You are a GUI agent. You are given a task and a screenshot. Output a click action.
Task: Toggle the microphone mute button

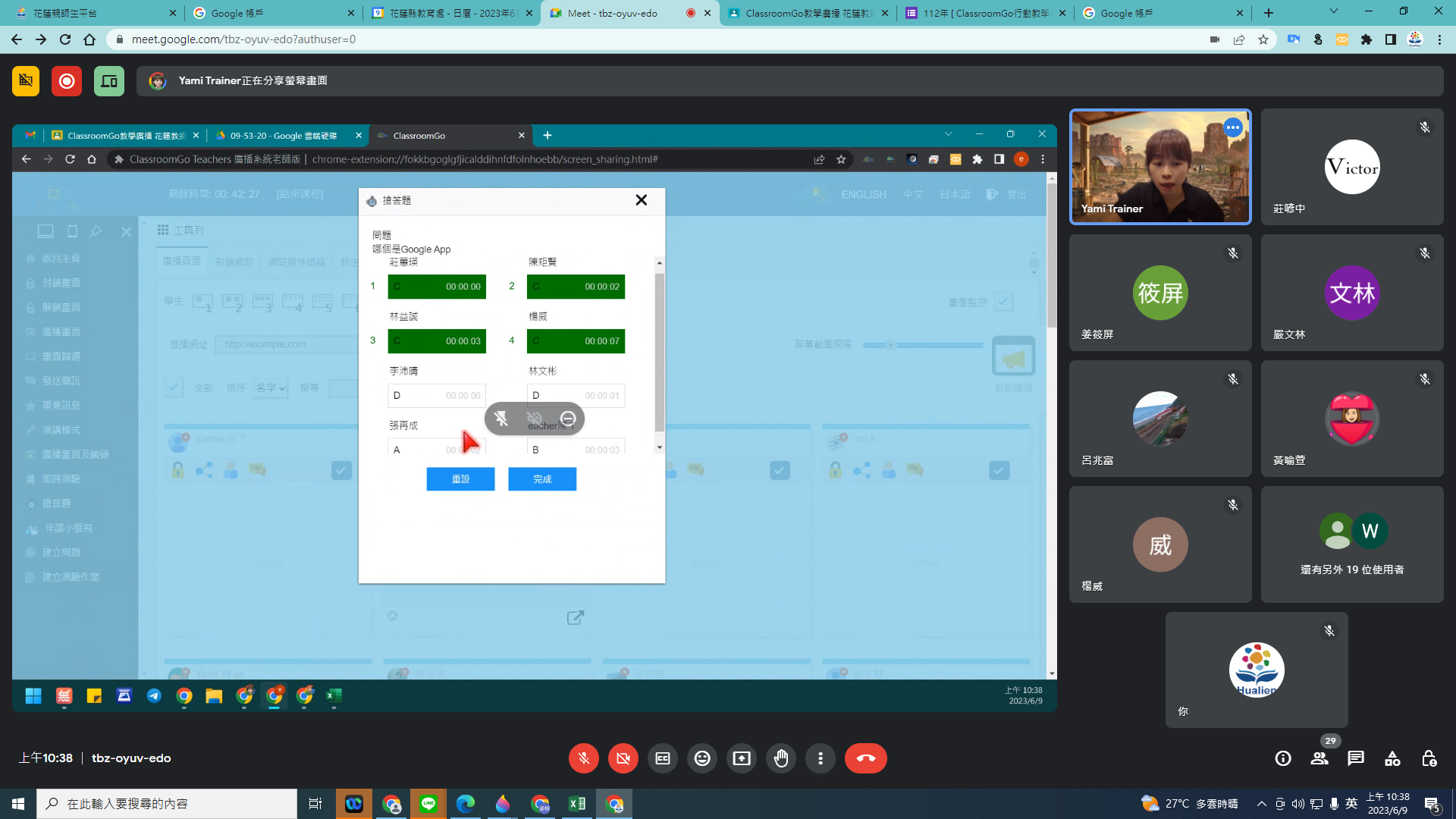[x=584, y=758]
